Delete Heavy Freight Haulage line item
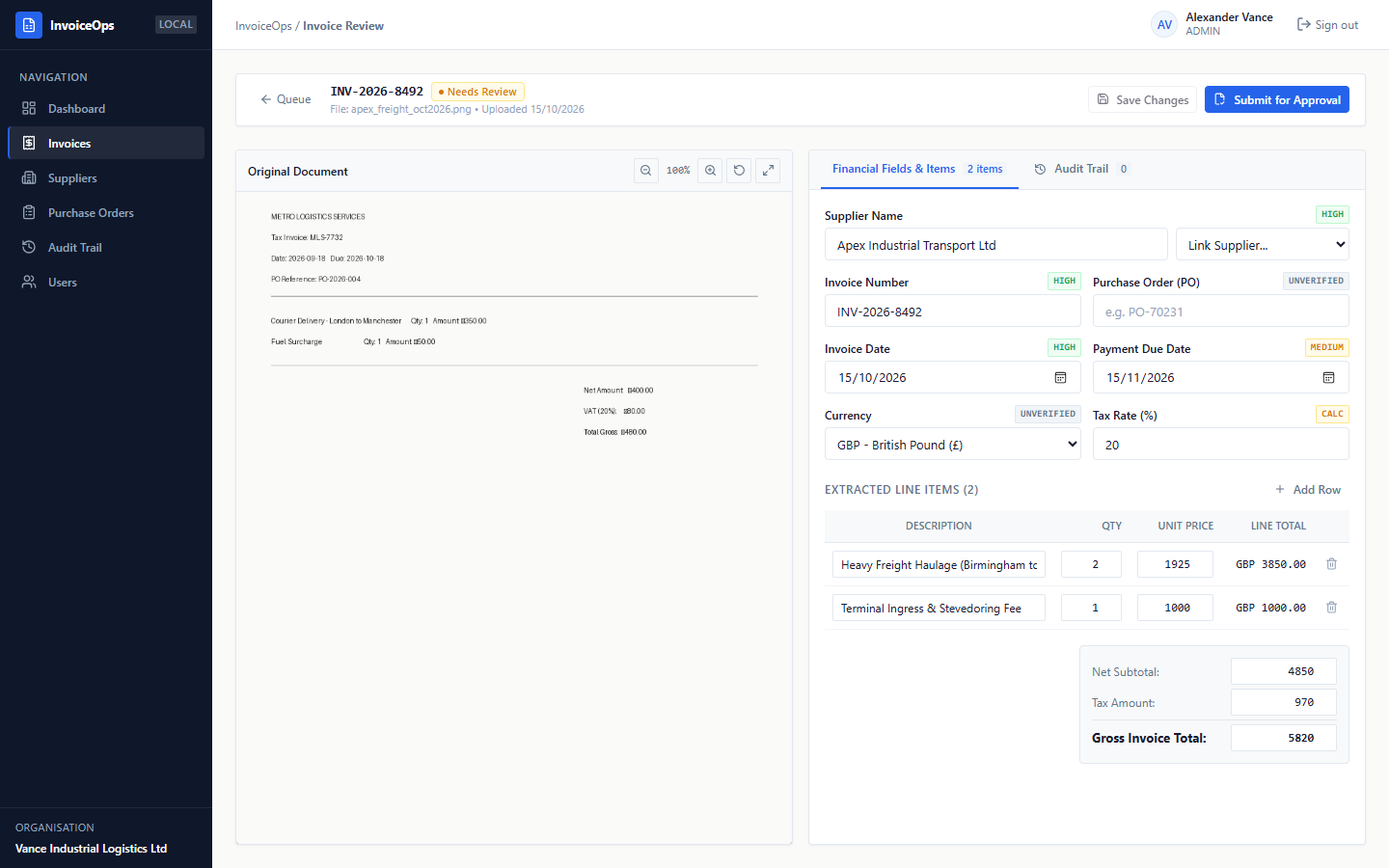Screen dimensions: 1389x868 point(1331,564)
